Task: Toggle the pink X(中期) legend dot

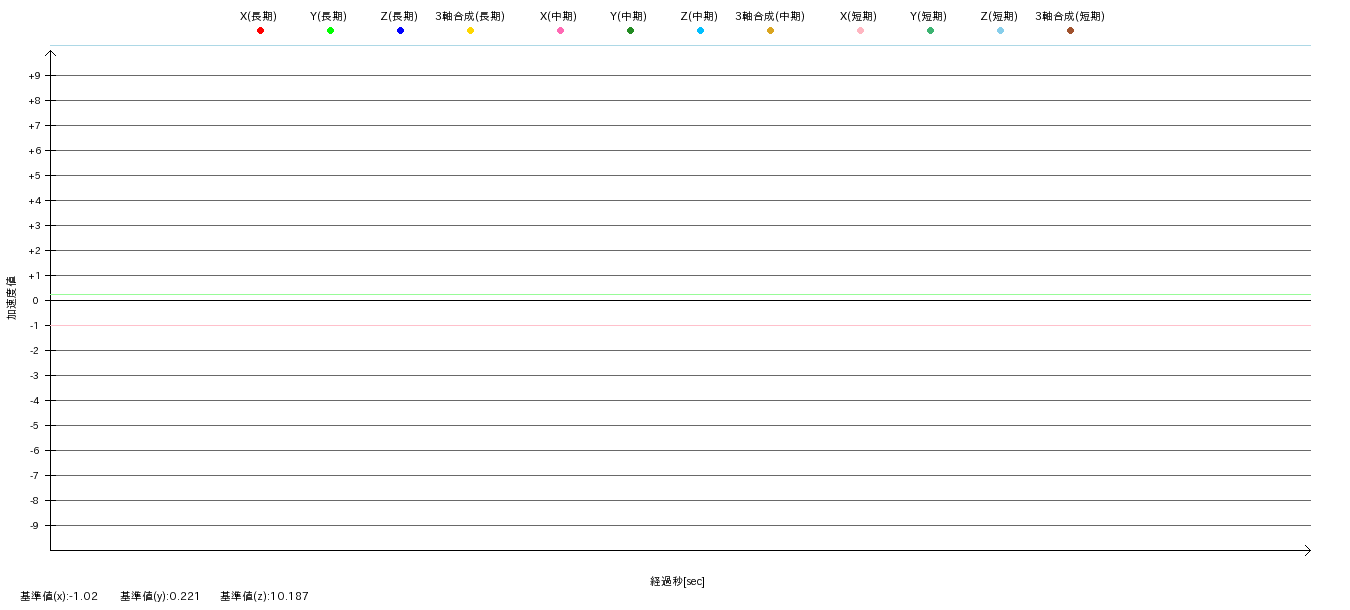Action: tap(560, 31)
